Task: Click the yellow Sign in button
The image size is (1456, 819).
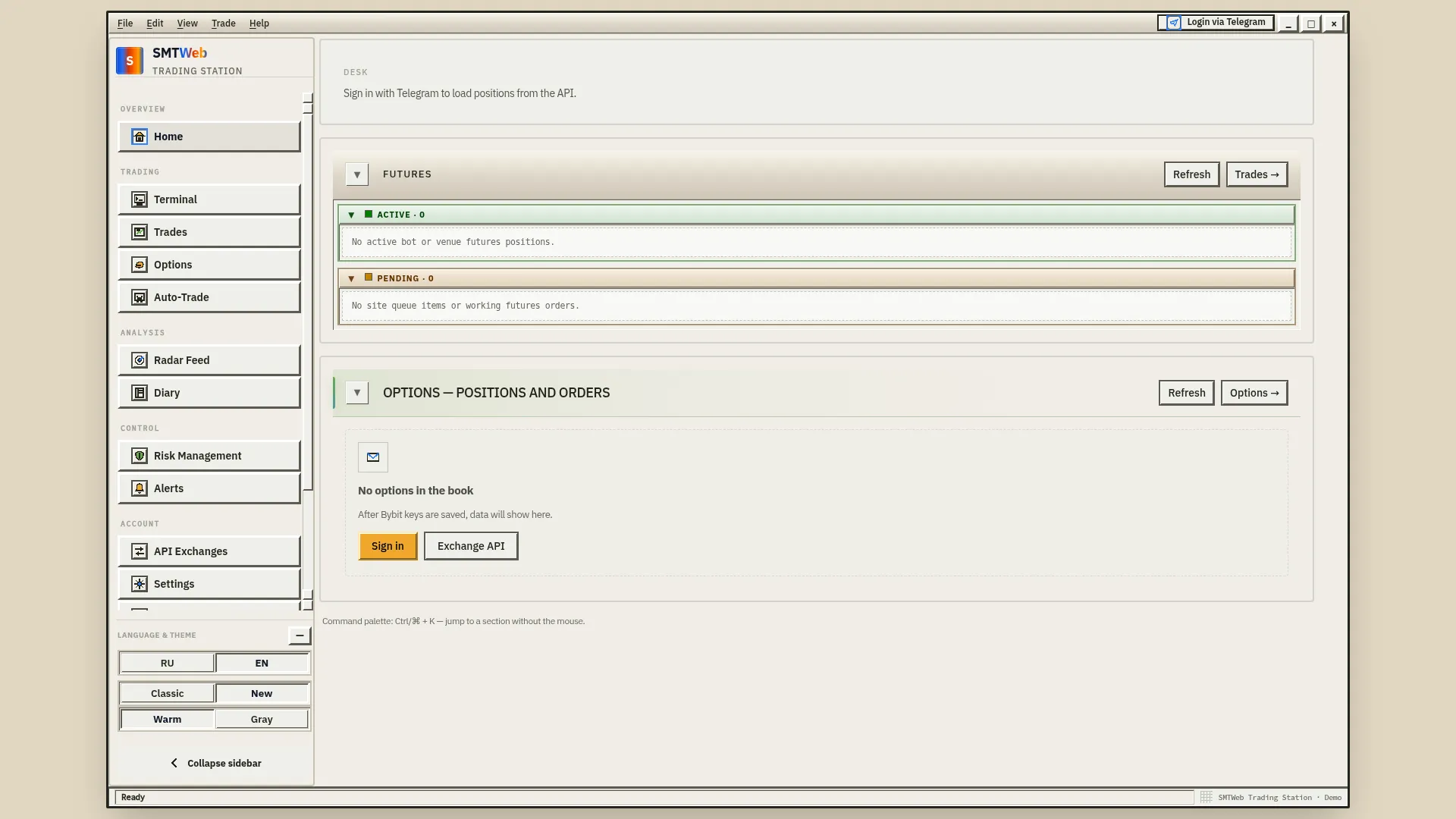Action: point(388,546)
